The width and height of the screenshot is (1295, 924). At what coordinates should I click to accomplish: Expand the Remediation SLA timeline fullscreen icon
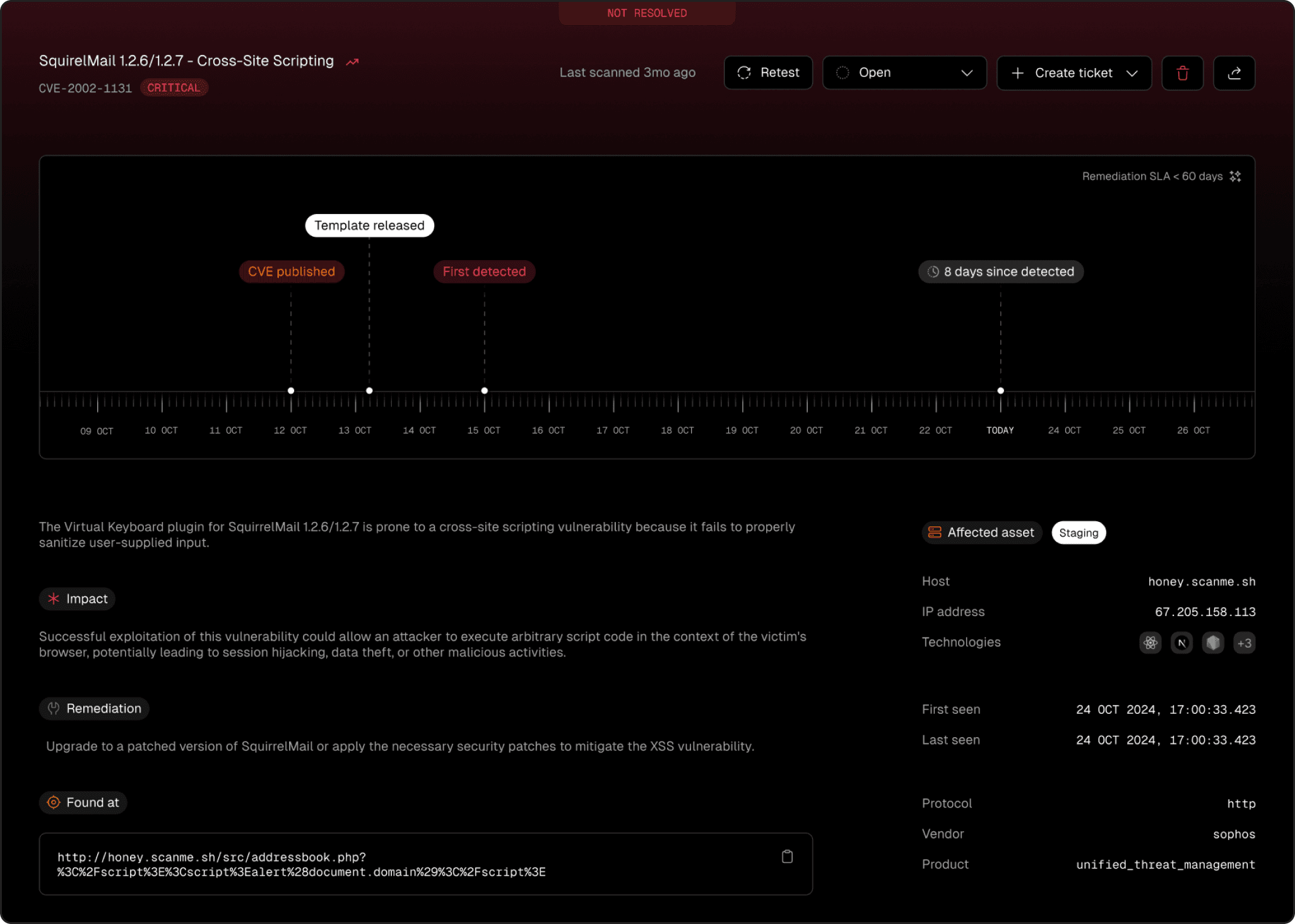click(x=1235, y=176)
